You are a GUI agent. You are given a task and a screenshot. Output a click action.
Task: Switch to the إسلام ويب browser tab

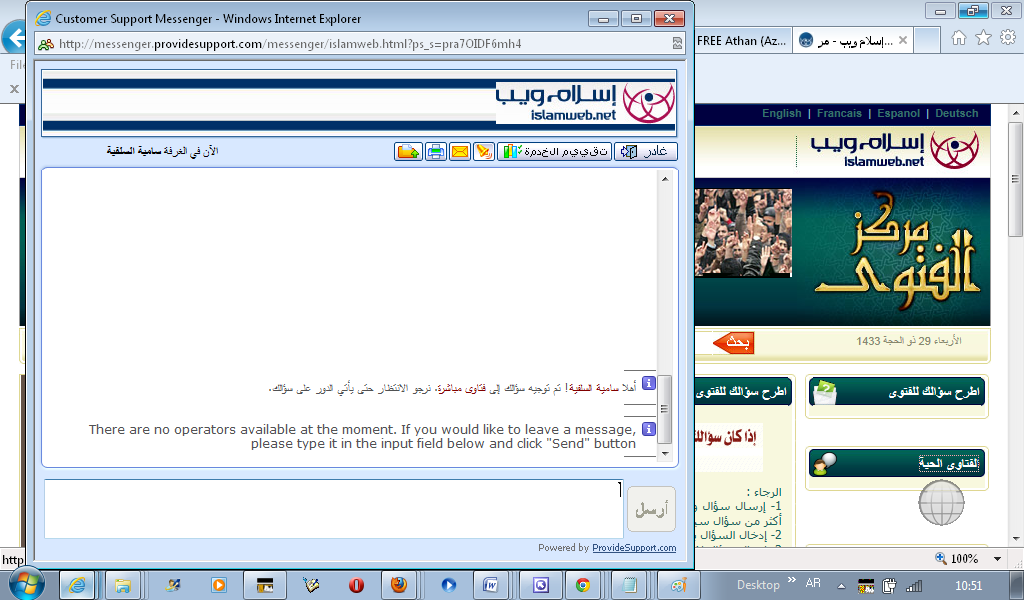(x=852, y=40)
